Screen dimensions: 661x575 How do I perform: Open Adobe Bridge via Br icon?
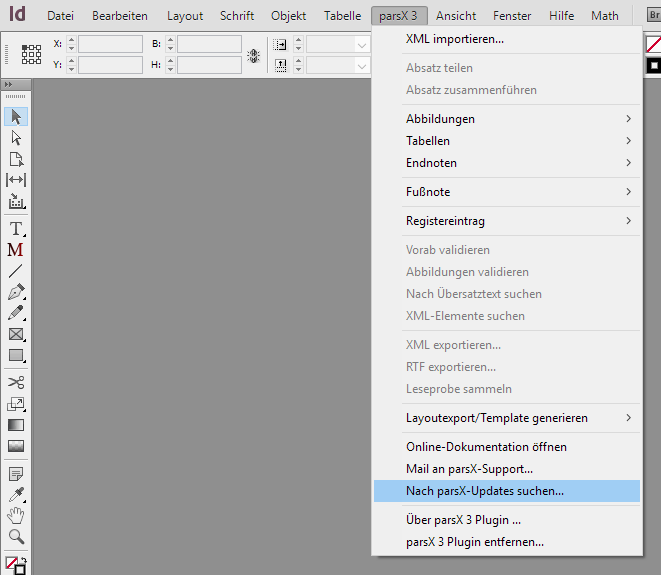coord(654,15)
